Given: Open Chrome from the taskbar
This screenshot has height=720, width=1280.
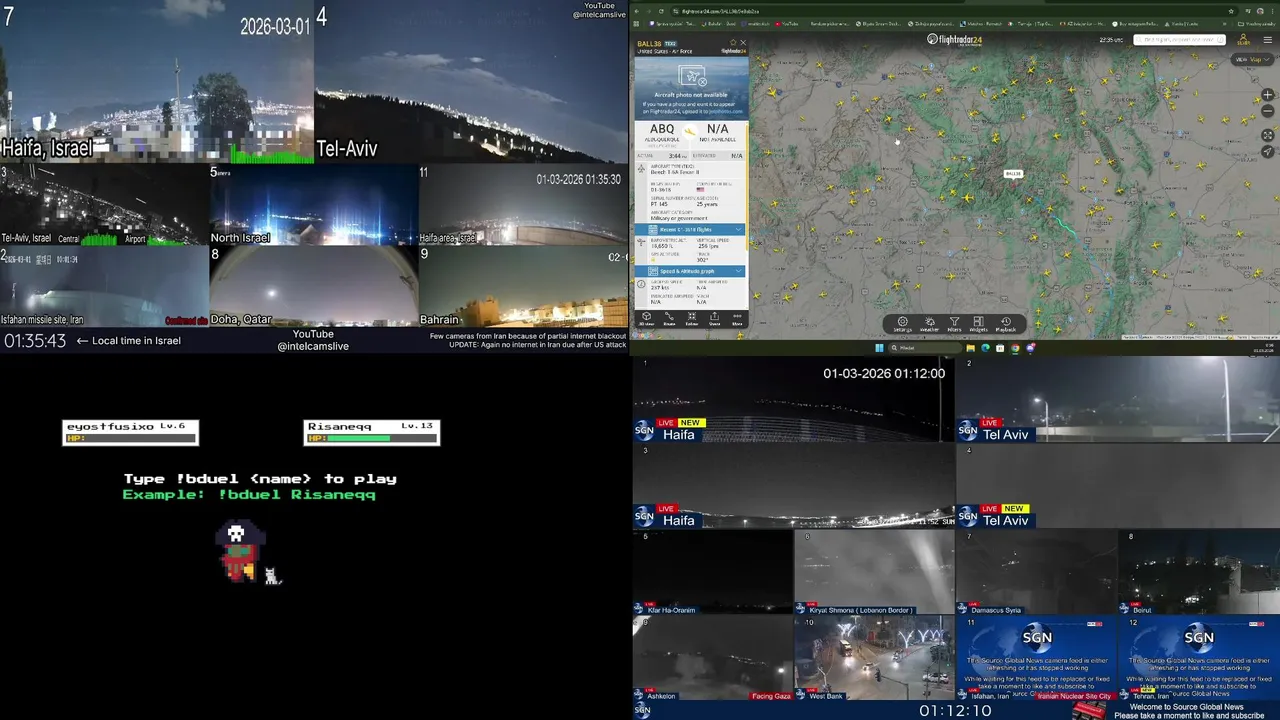Looking at the screenshot, I should [x=1015, y=348].
